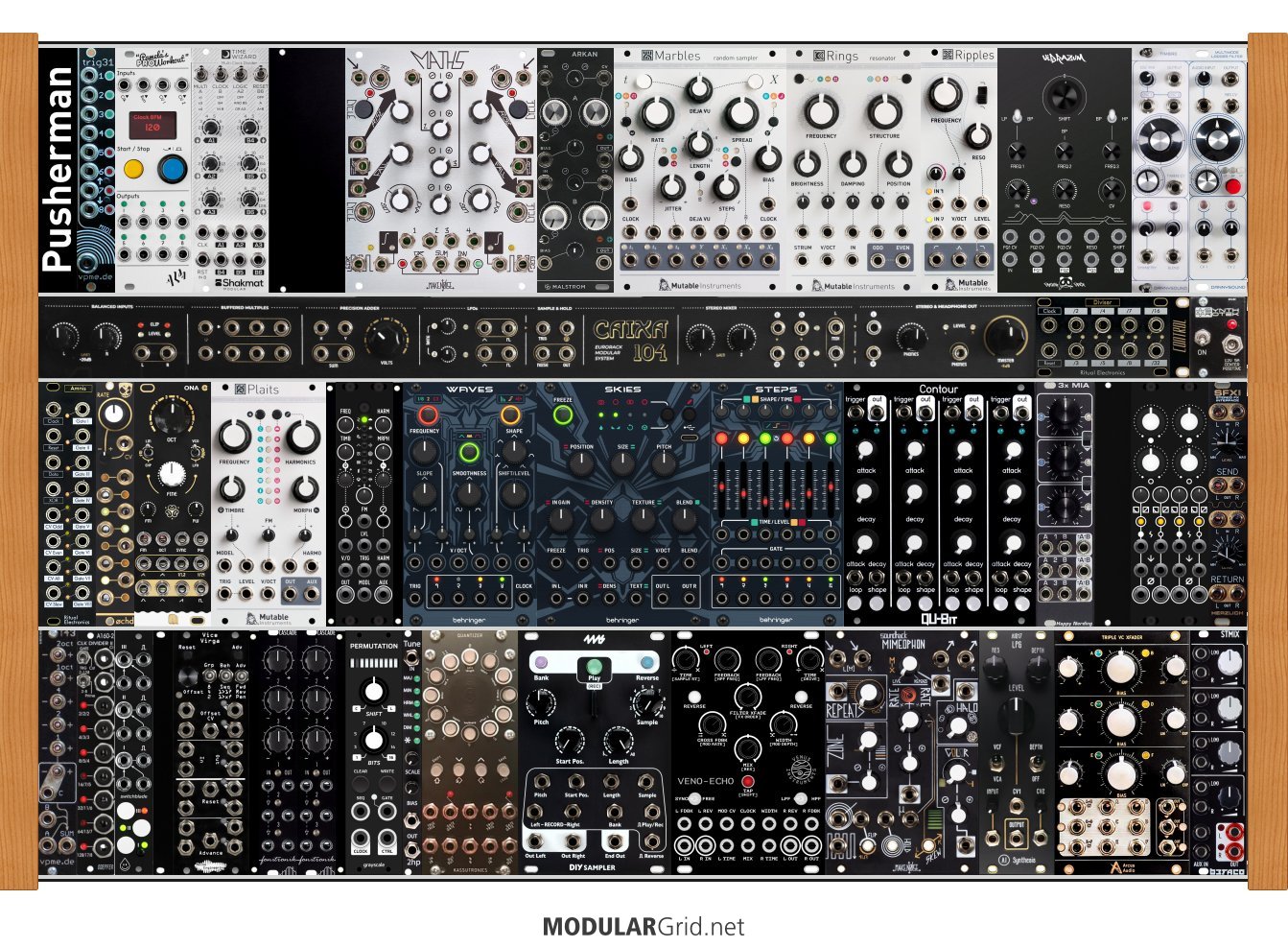
Task: Click the top knob on 3x MIA
Action: coord(1064,415)
